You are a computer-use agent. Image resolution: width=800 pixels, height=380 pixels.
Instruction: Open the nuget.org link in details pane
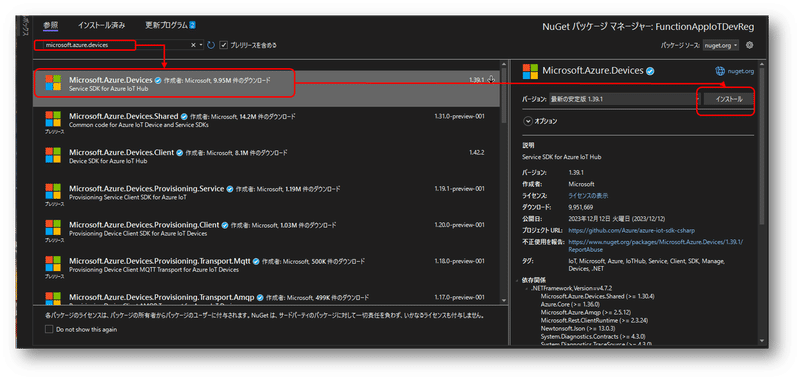point(740,71)
